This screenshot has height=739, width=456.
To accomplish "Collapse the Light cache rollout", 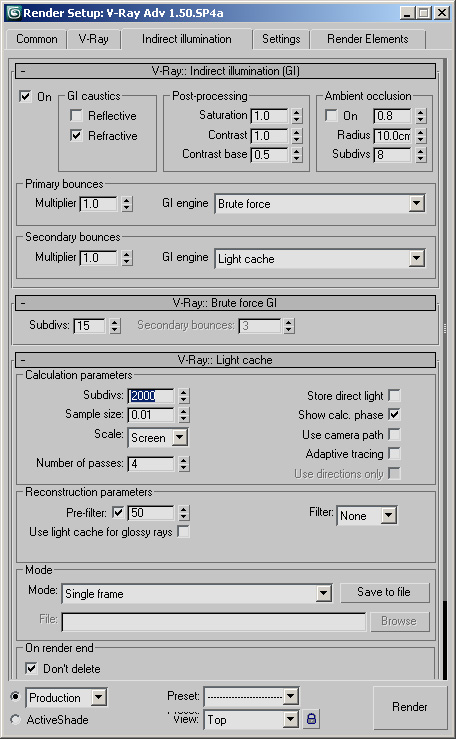I will [225, 360].
